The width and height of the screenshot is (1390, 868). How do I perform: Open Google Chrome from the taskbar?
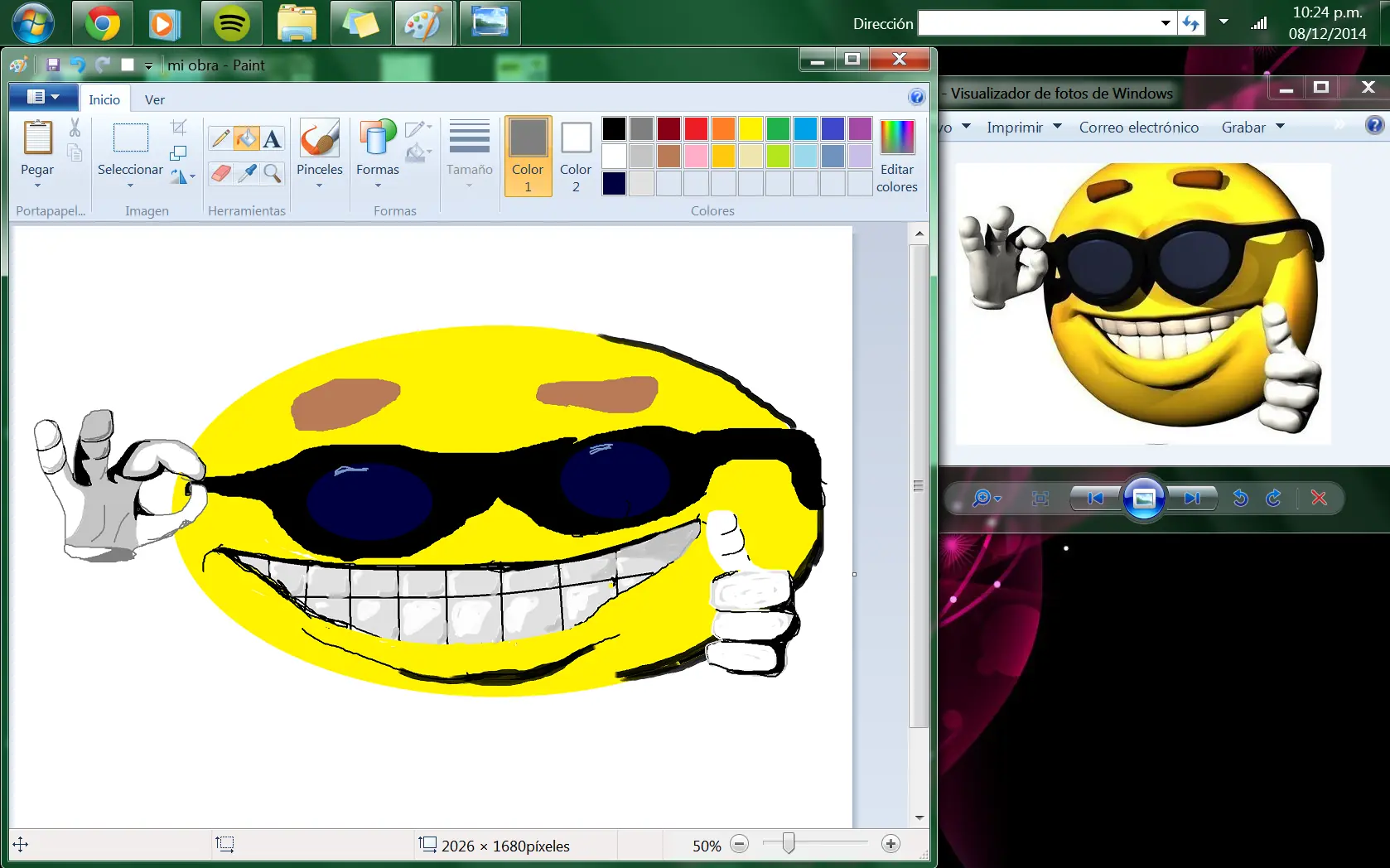[x=103, y=23]
